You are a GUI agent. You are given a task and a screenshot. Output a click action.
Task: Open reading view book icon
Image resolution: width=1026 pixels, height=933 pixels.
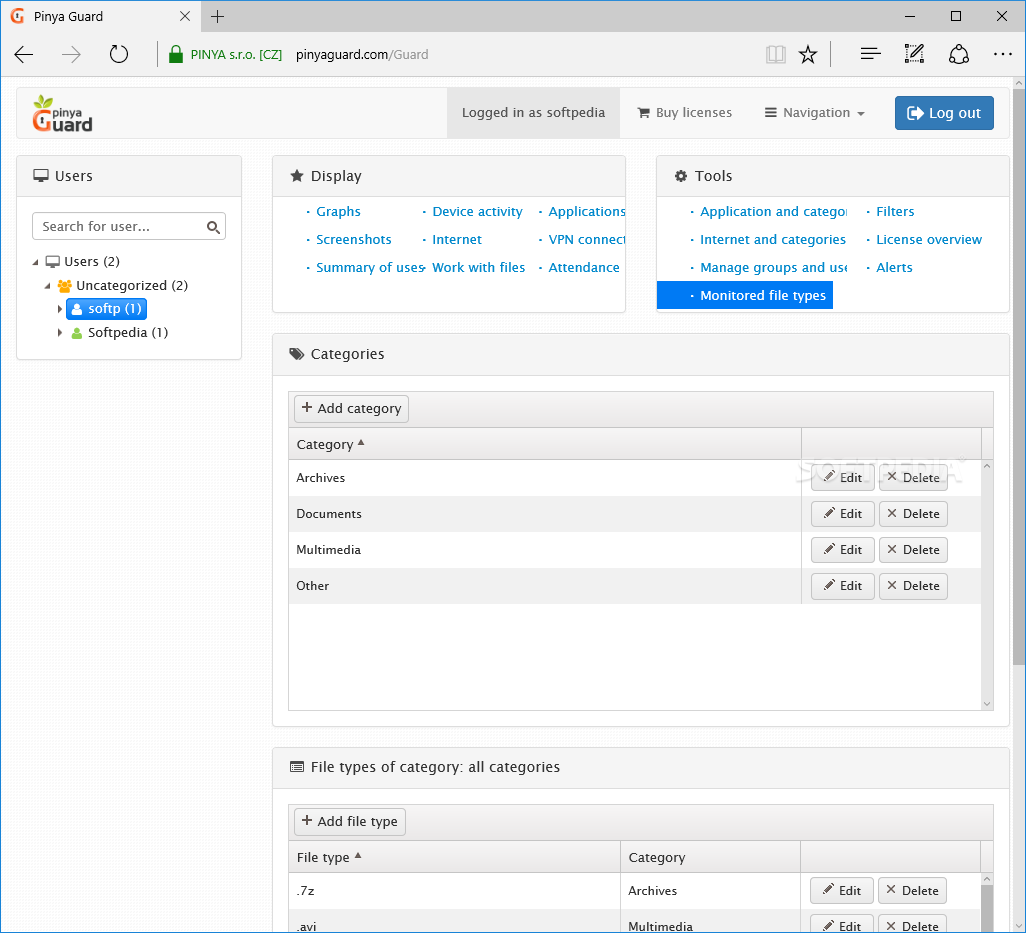click(x=775, y=54)
